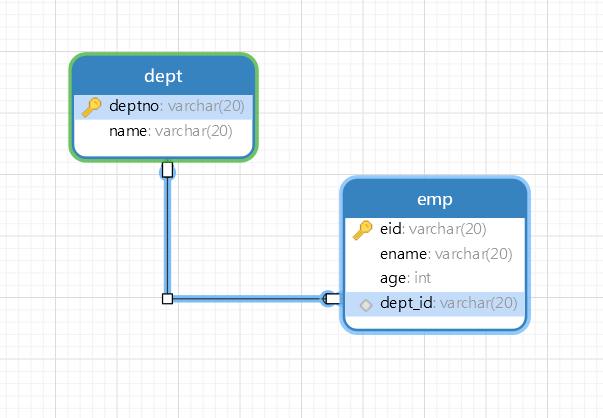The image size is (603, 418).
Task: Select the ename column in emp table
Action: [405, 254]
